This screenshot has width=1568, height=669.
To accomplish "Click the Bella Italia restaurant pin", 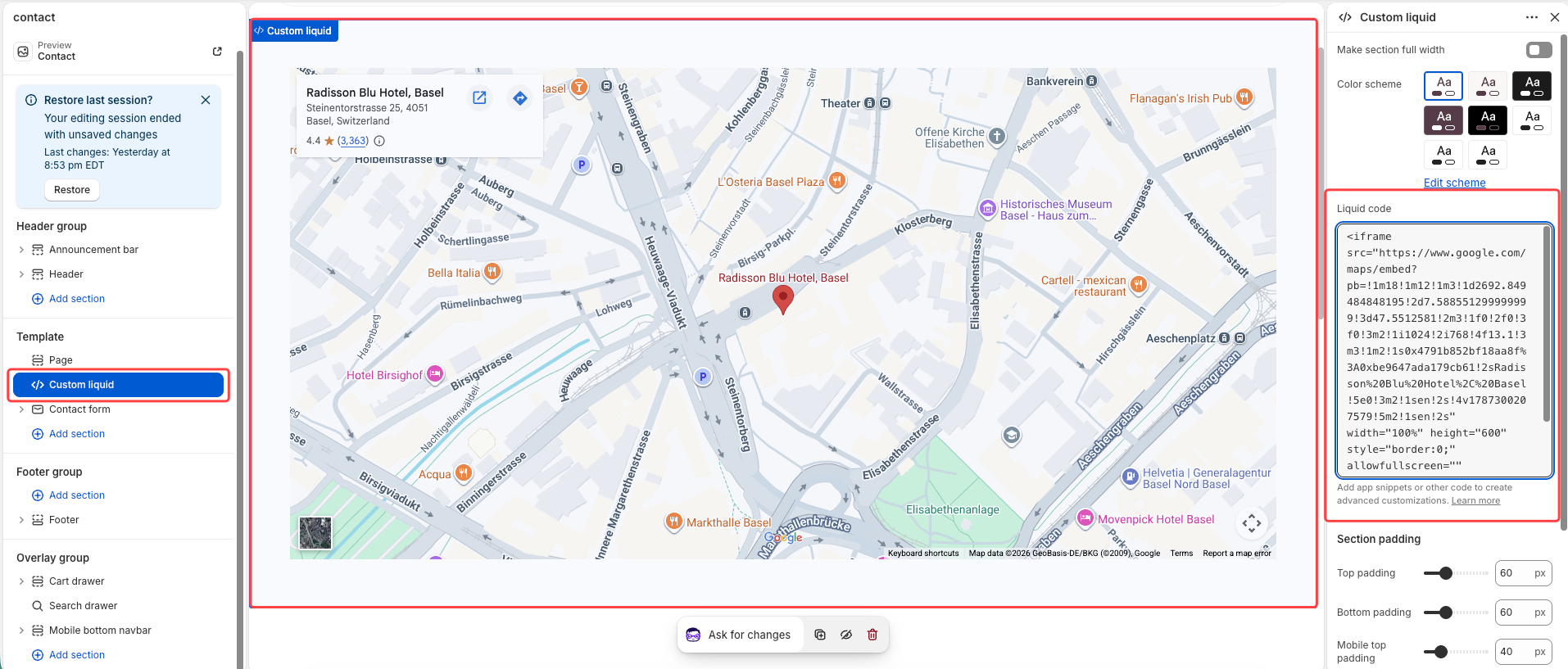I will point(492,271).
